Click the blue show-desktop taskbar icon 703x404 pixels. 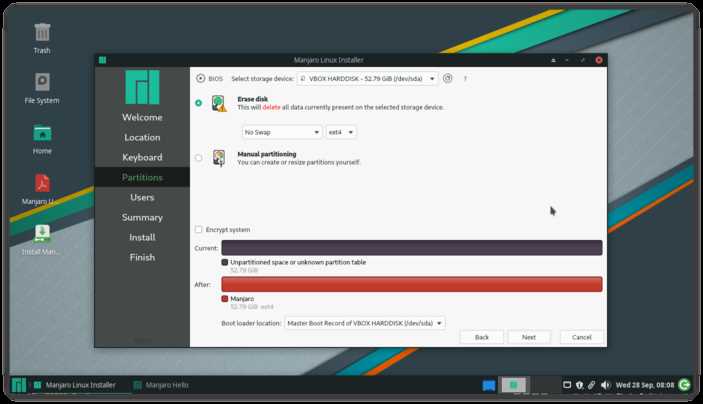click(x=489, y=385)
